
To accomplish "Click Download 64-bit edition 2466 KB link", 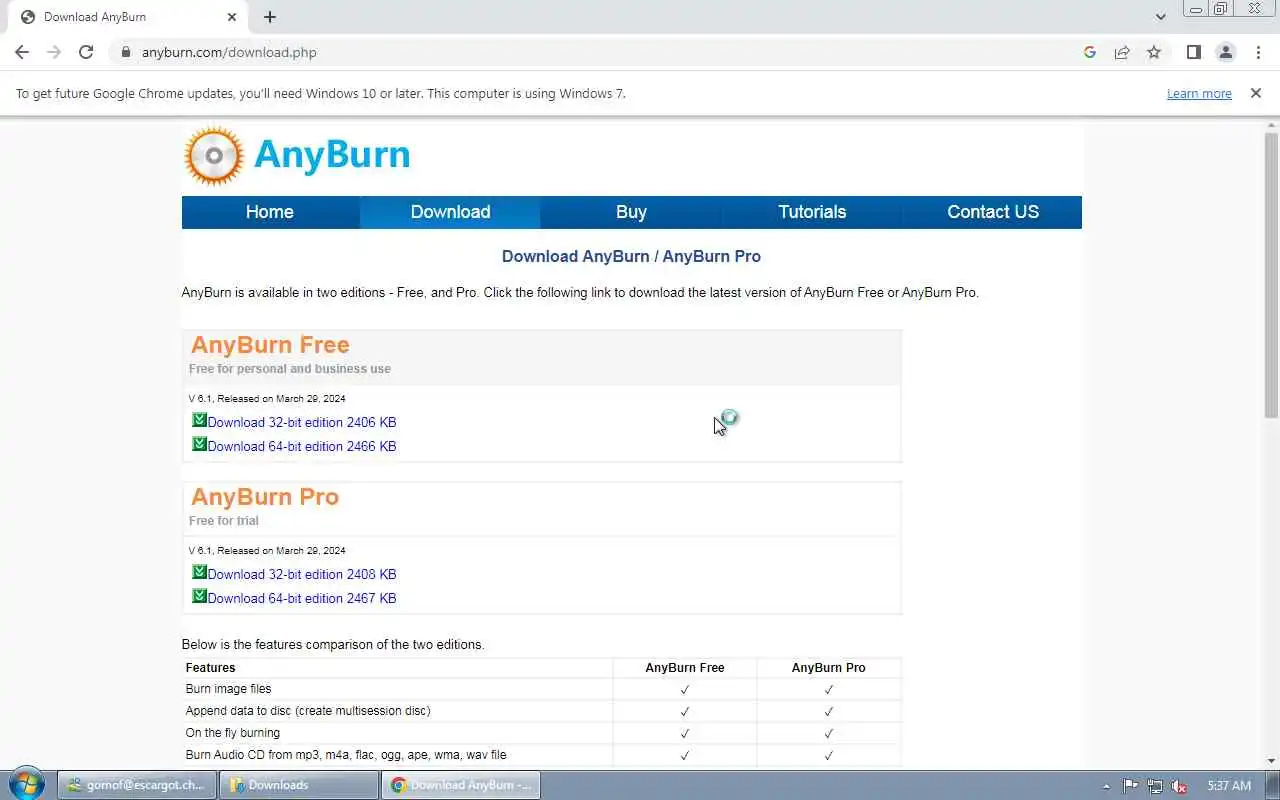I will (302, 446).
